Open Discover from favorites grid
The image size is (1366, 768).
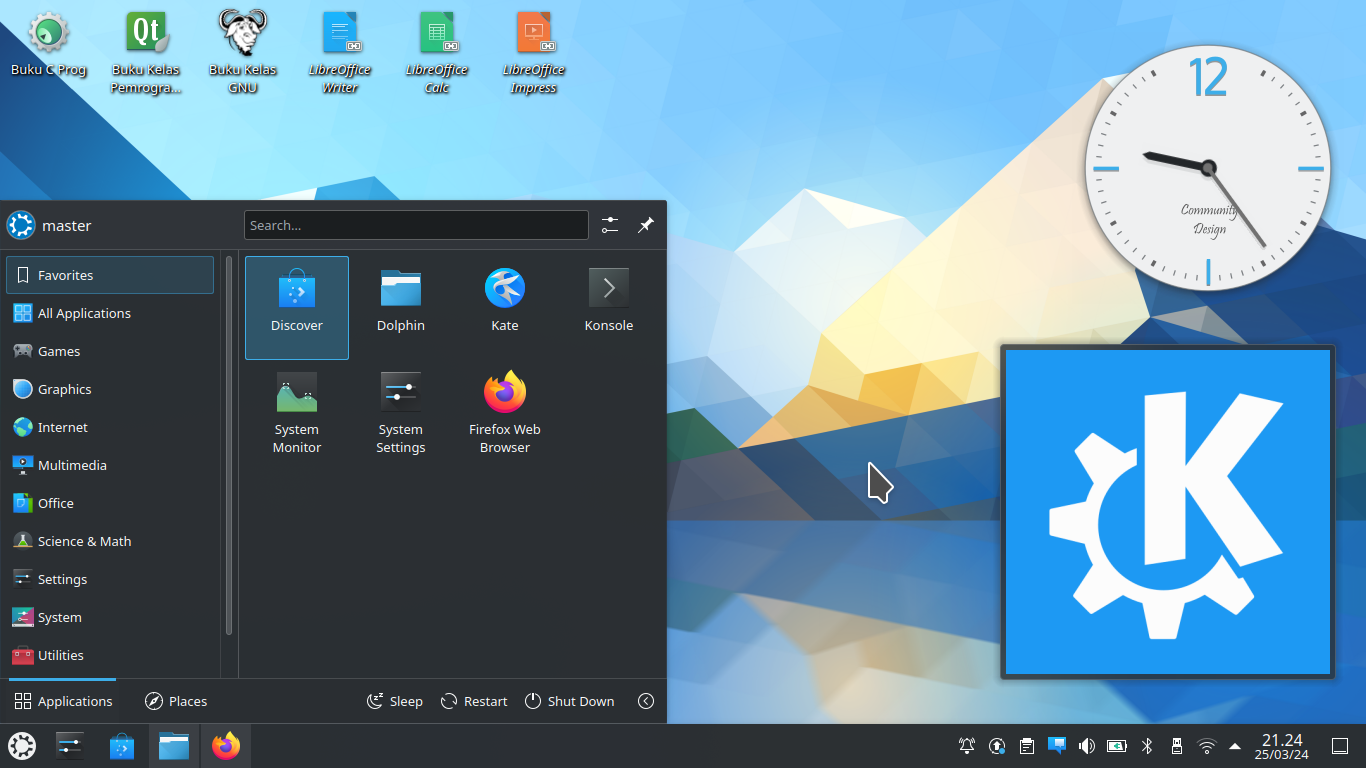297,307
